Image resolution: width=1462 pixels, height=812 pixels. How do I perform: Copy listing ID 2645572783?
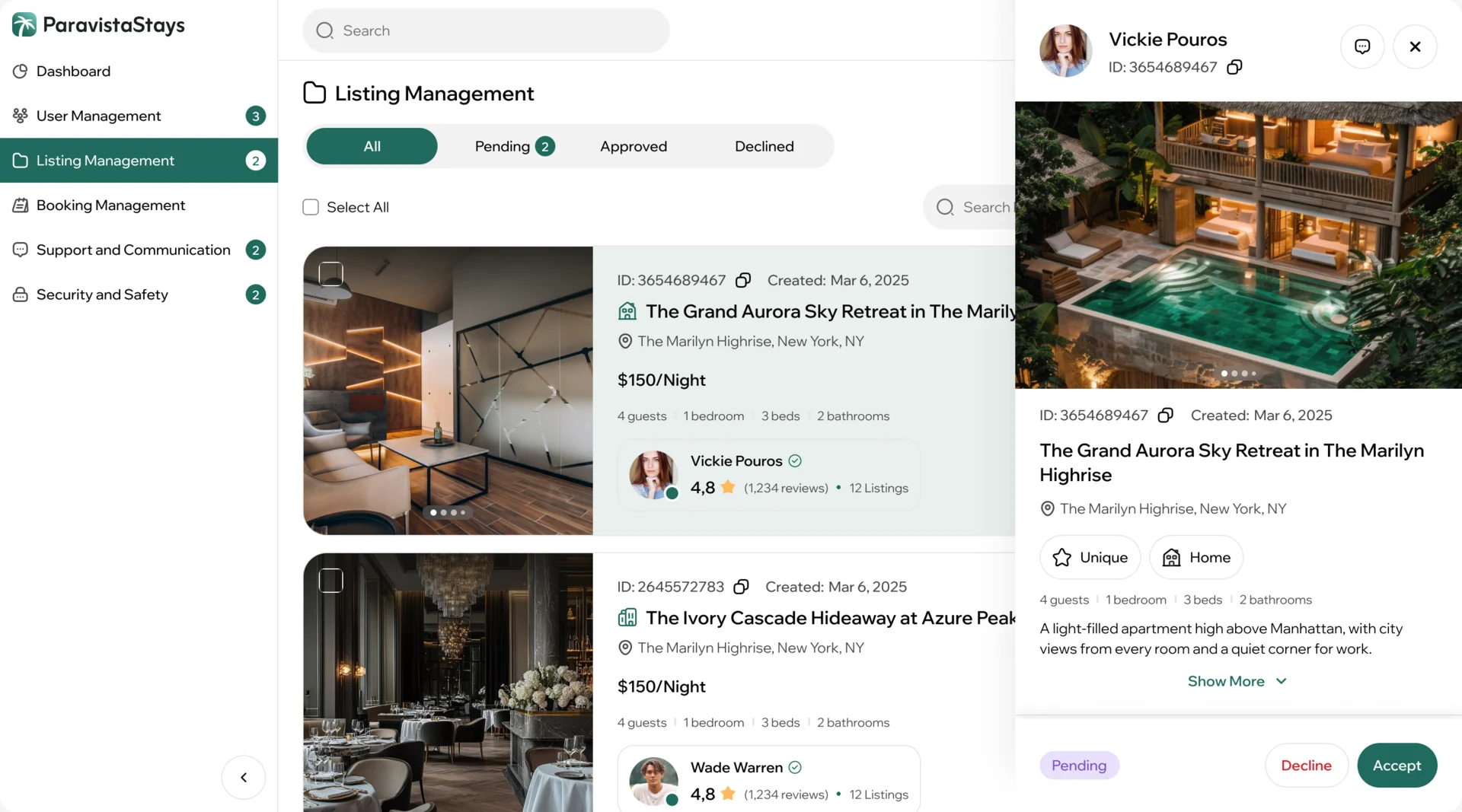click(x=741, y=587)
